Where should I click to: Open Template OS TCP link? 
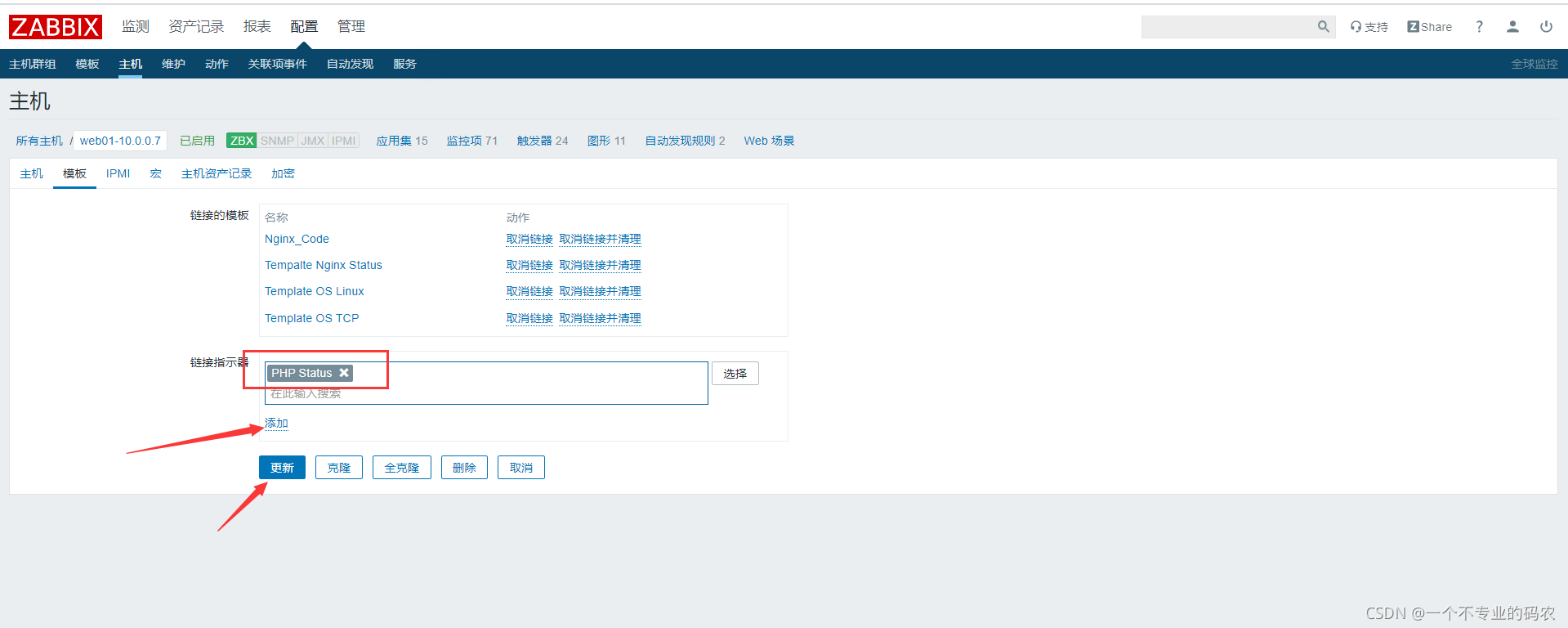pyautogui.click(x=312, y=318)
